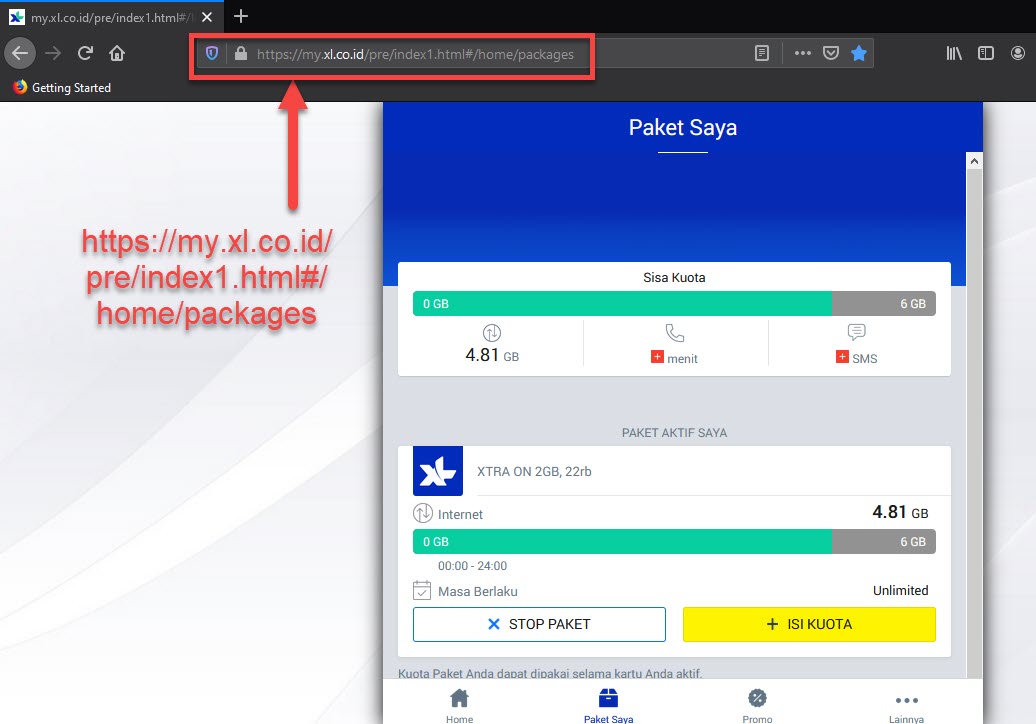Reload the current page
Screen dimensions: 1036x724
pos(85,53)
